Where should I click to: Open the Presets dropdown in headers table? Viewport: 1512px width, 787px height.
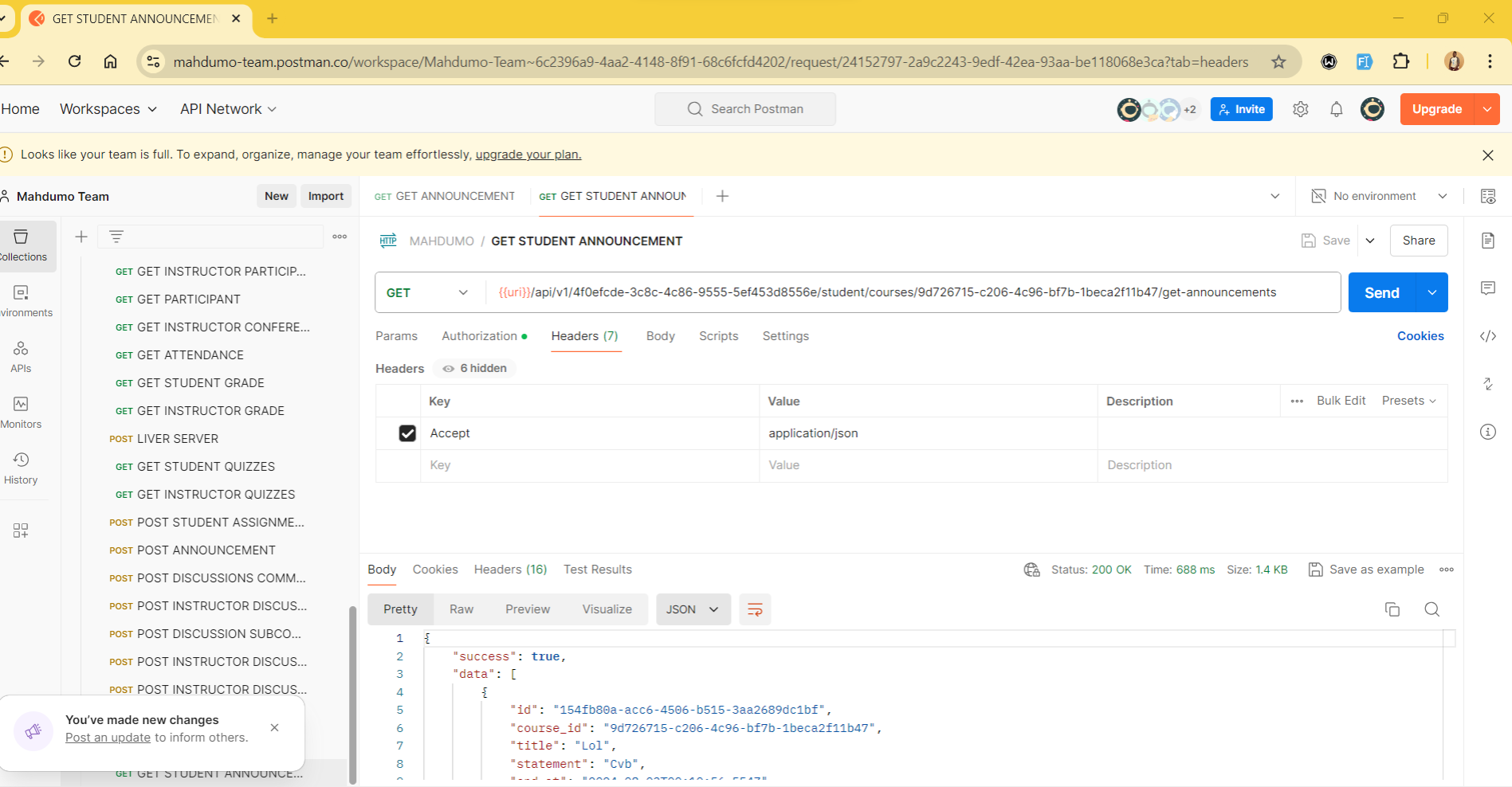[x=1409, y=401]
